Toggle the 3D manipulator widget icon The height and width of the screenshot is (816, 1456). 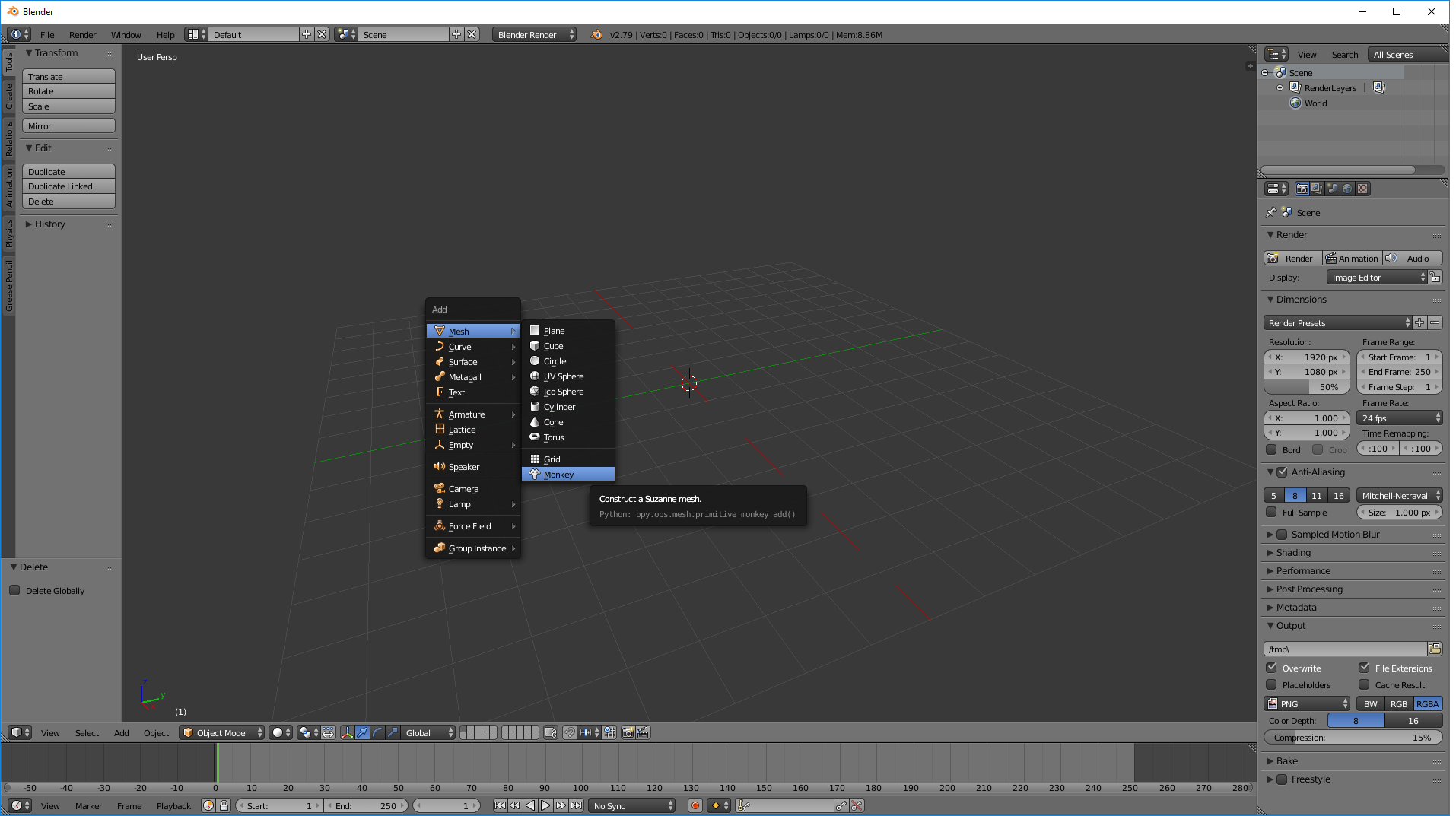[x=348, y=732]
